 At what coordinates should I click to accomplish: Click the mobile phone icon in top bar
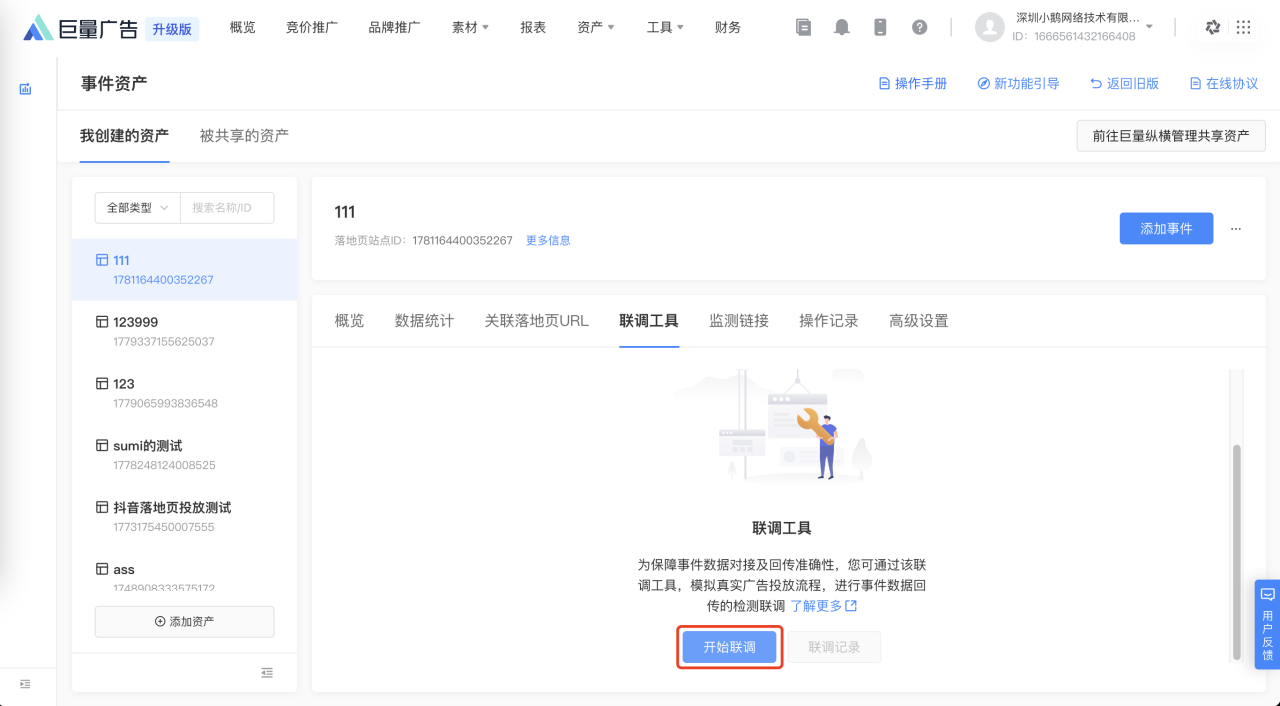pyautogui.click(x=880, y=27)
